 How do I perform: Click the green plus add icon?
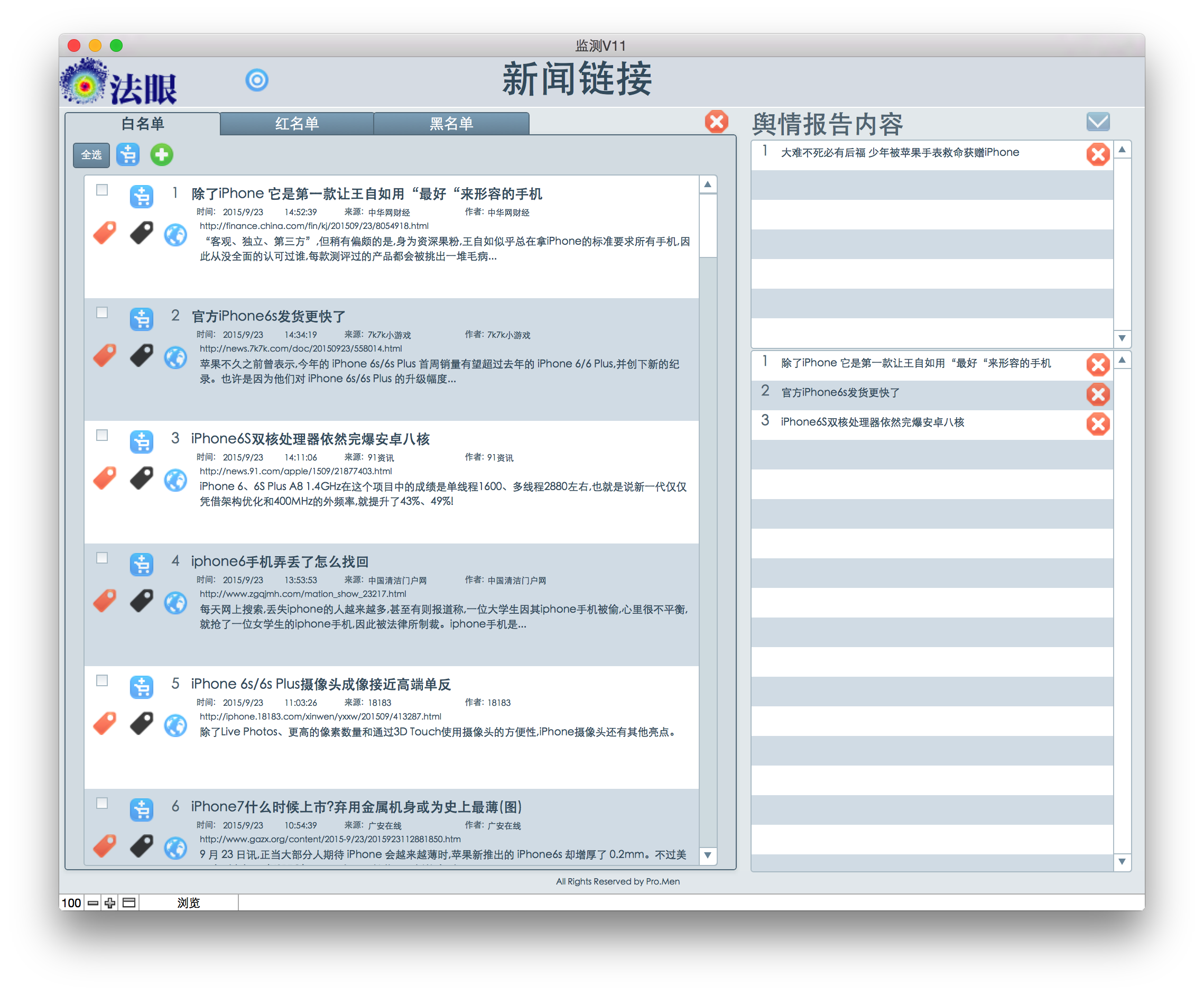point(162,155)
